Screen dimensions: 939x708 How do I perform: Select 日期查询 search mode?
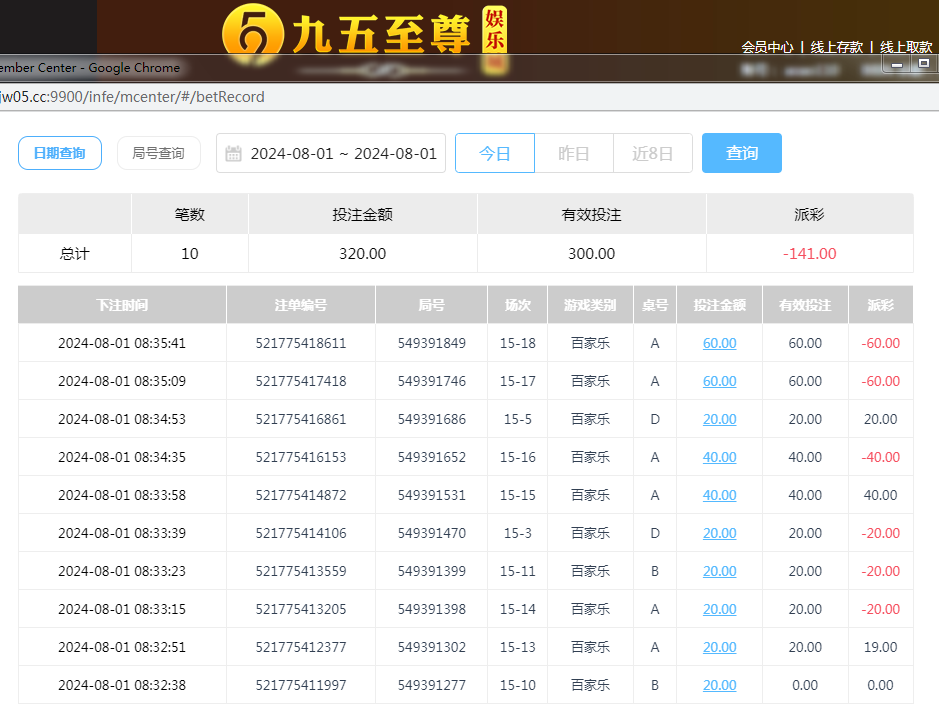(59, 154)
